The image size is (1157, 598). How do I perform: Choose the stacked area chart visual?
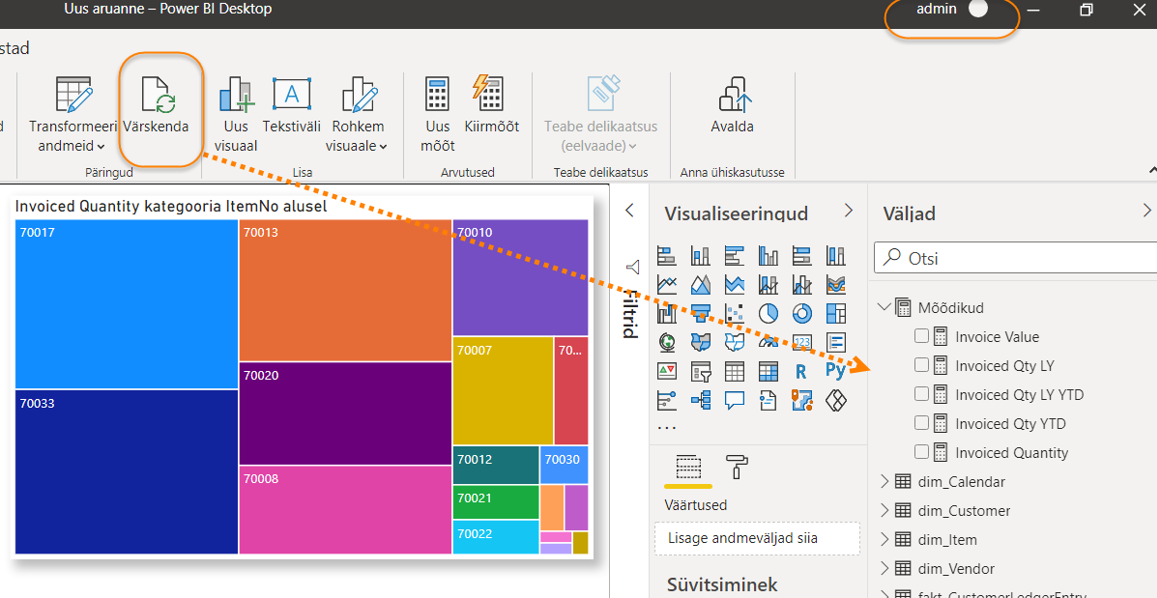(x=734, y=284)
